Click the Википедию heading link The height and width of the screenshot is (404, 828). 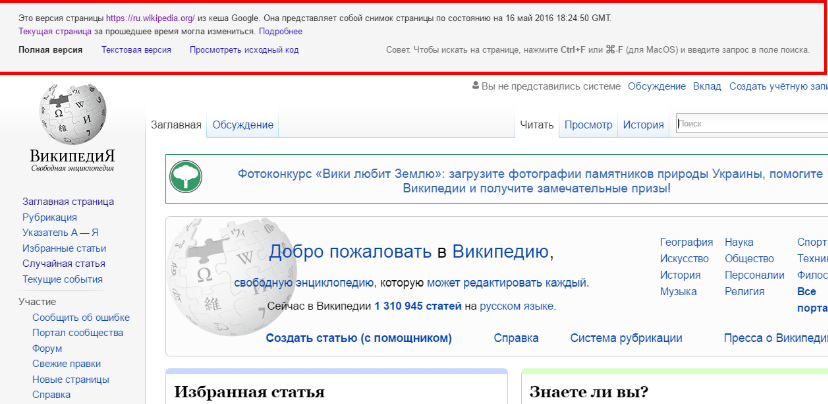[501, 252]
